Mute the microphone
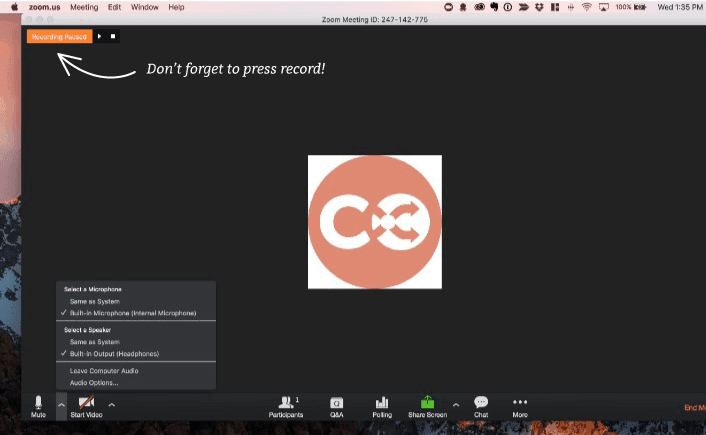Viewport: 706px width, 435px height. 38,402
